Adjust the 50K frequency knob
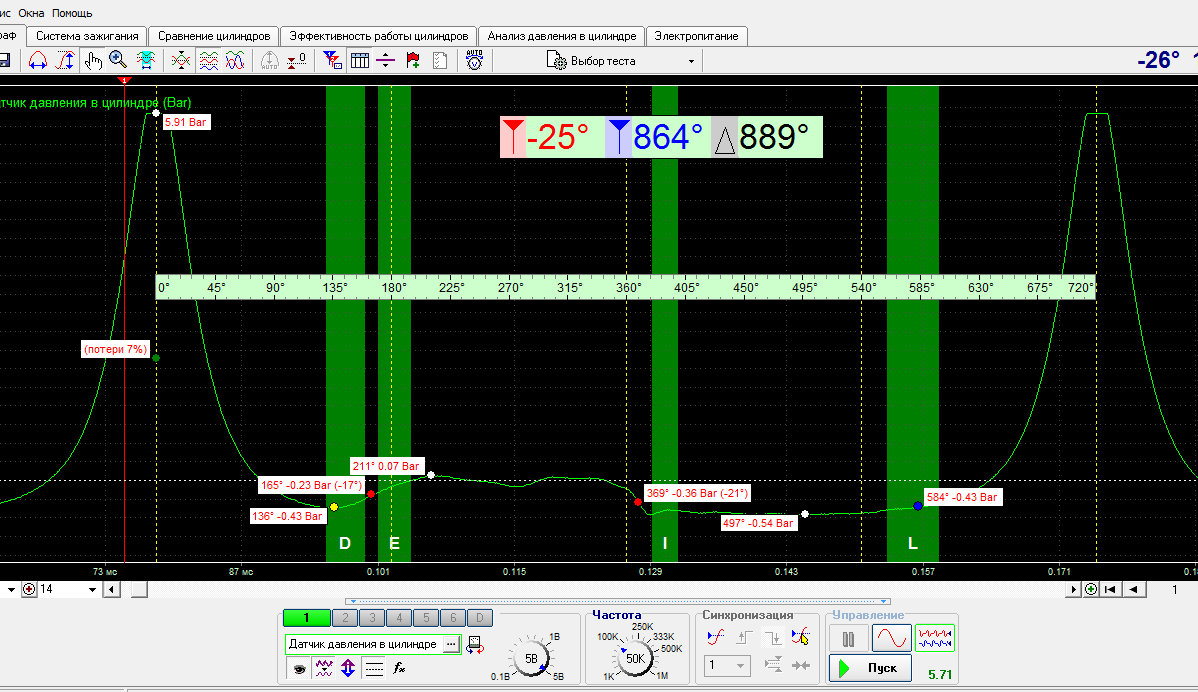1198x692 pixels. pos(635,658)
